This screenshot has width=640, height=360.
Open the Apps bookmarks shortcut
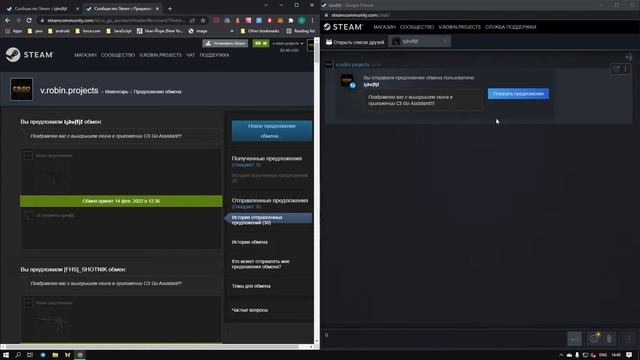click(14, 31)
